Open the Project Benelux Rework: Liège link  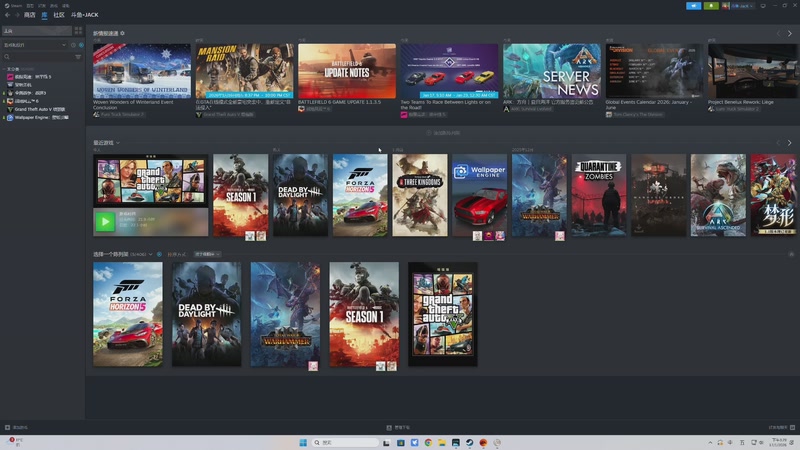[740, 102]
